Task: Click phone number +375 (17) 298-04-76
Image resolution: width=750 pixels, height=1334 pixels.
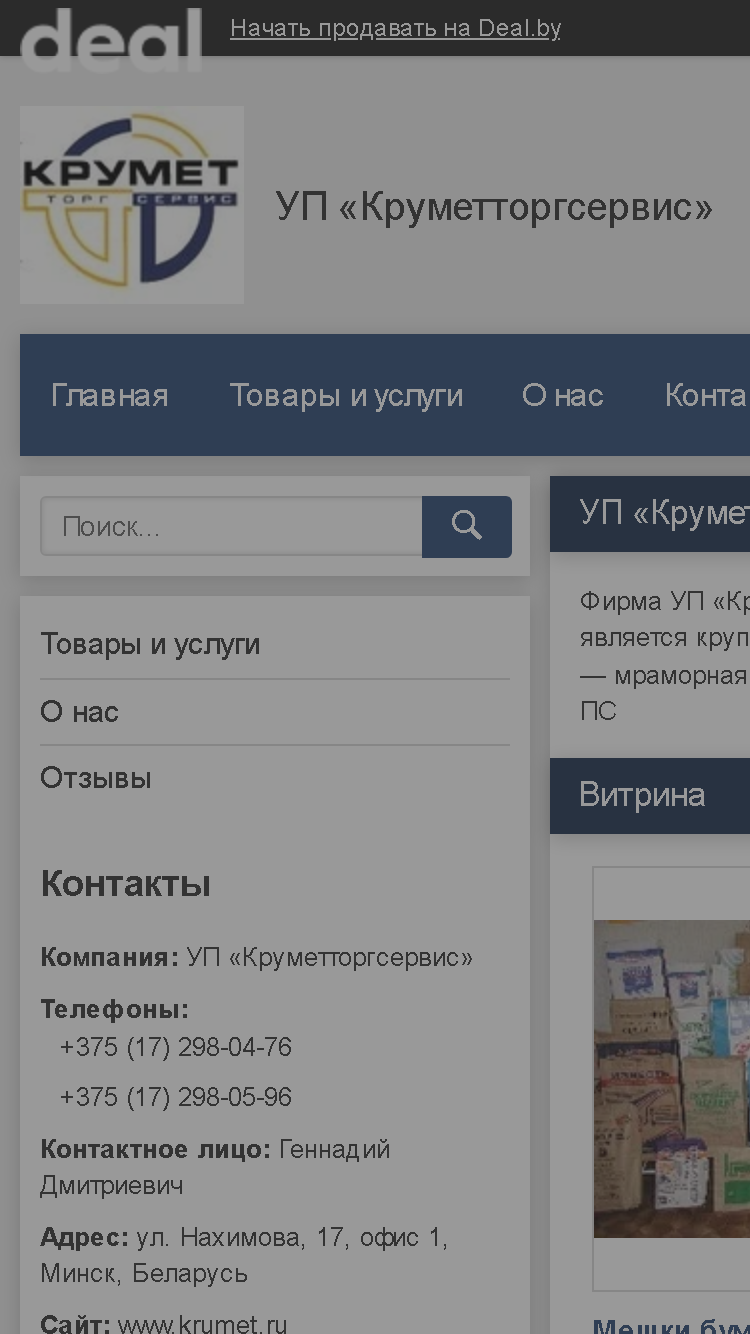Action: point(176,1047)
